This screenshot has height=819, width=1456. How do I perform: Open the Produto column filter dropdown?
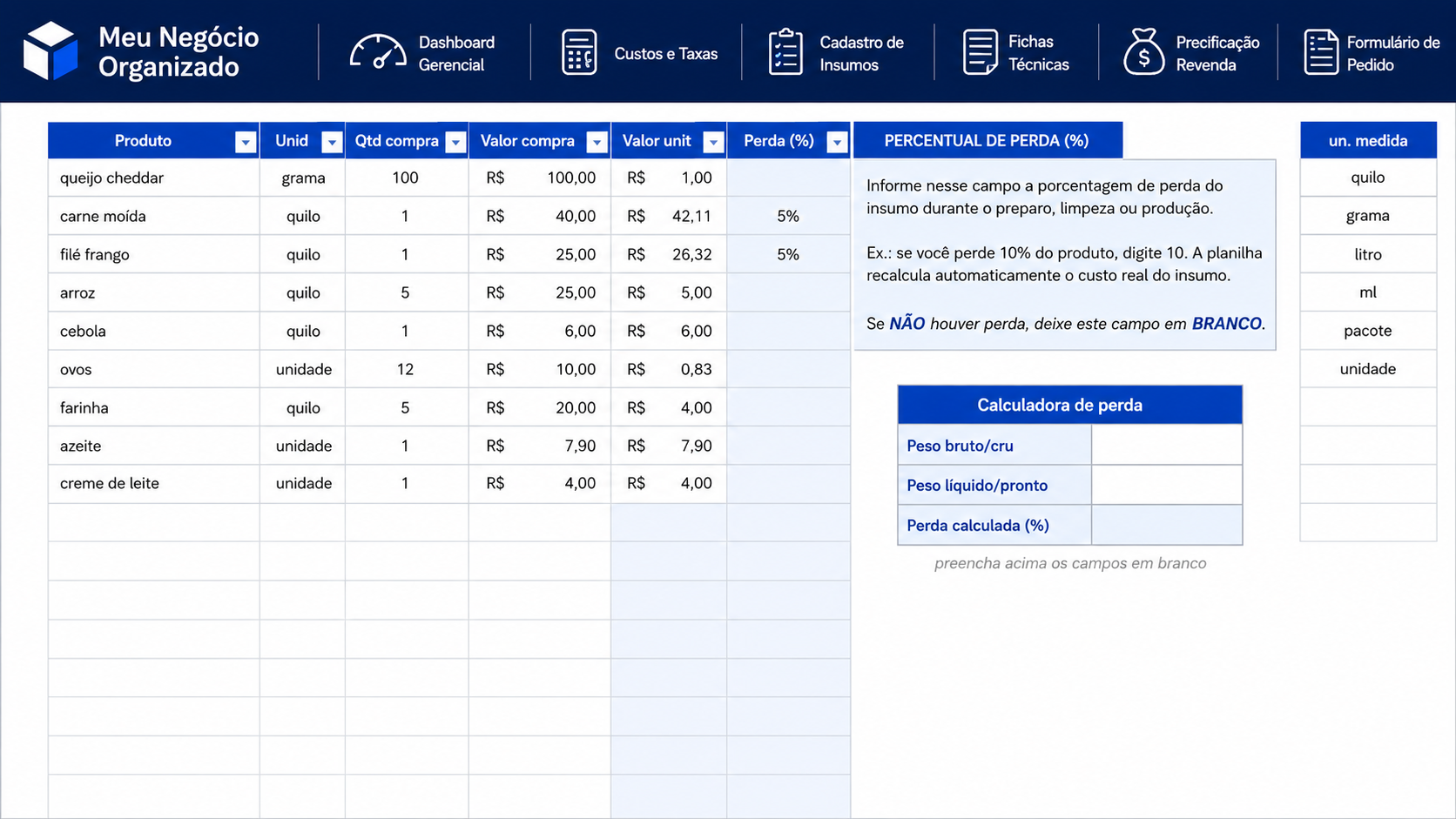pos(246,142)
